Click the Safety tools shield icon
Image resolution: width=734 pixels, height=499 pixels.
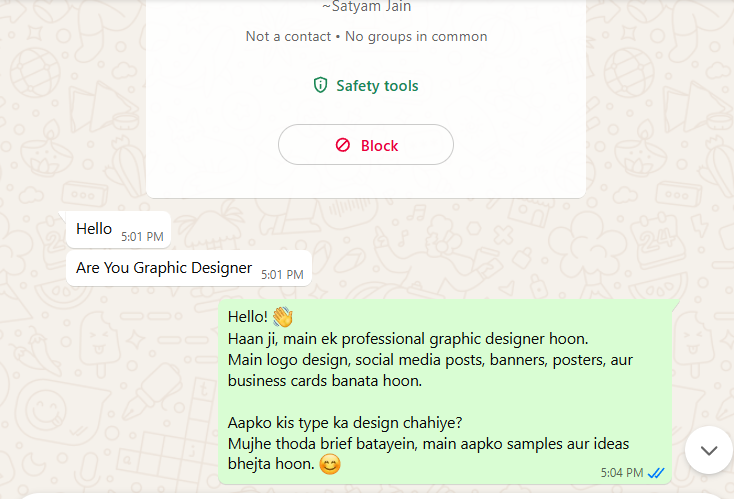[x=320, y=85]
